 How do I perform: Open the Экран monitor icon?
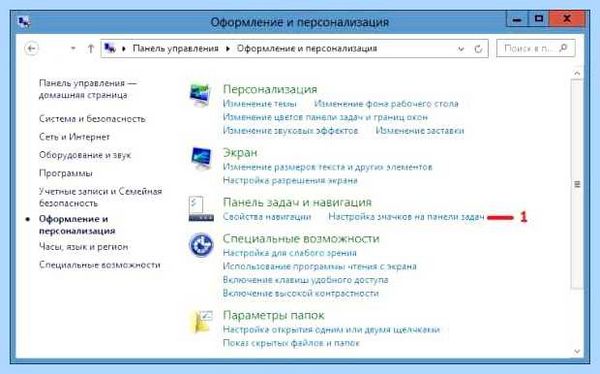(x=201, y=158)
